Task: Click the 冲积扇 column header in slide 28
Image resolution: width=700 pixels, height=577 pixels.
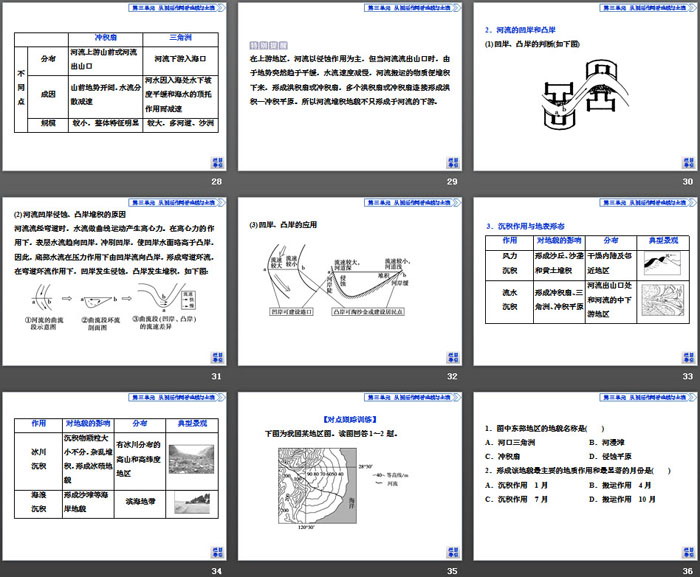Action: 106,38
